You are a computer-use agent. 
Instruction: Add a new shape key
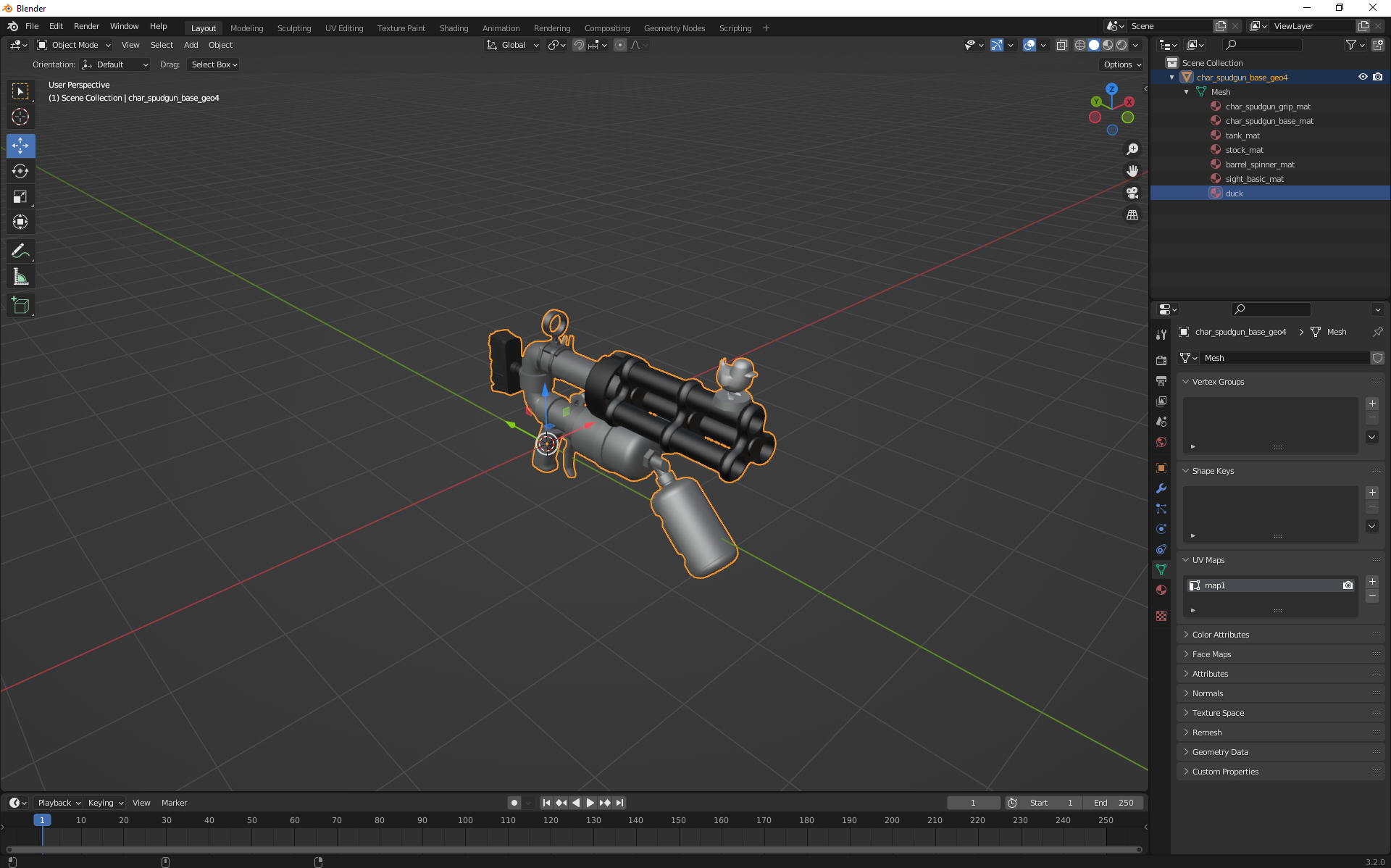click(x=1372, y=493)
